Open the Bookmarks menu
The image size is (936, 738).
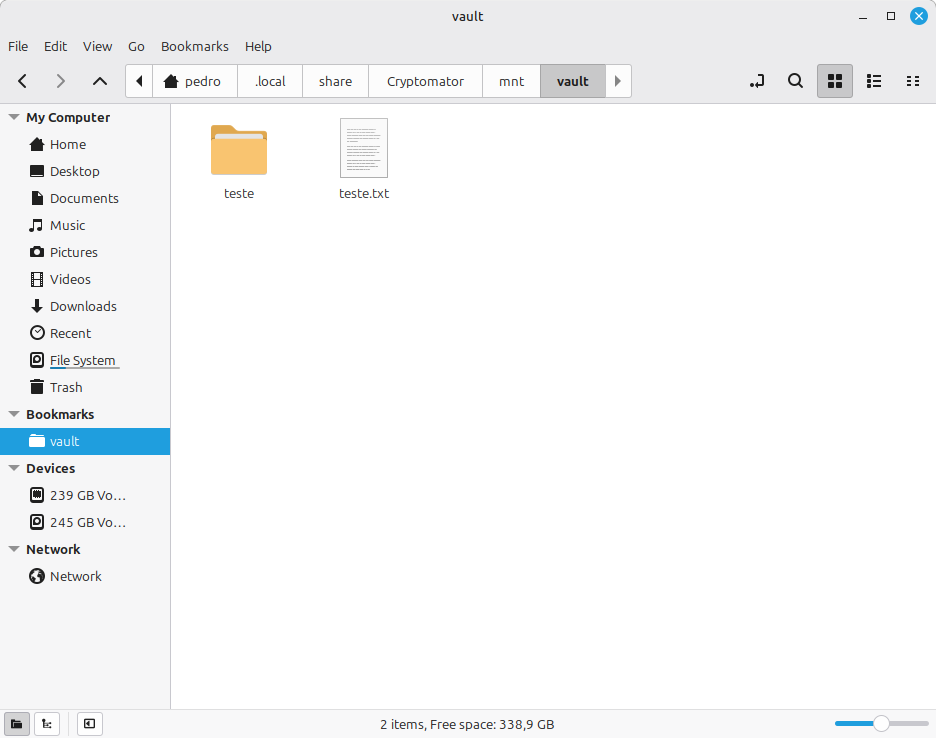pyautogui.click(x=194, y=46)
